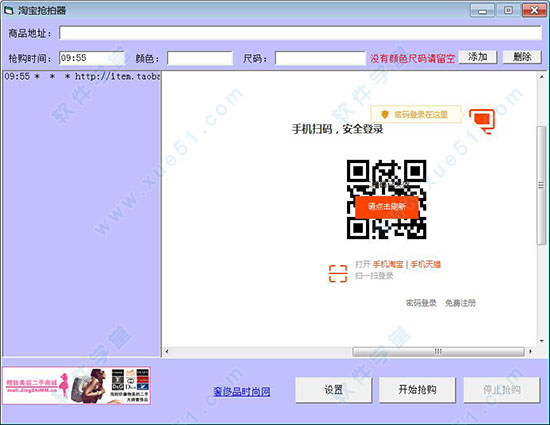This screenshot has width=550, height=425.
Task: Open 设置 settings button
Action: coord(334,390)
